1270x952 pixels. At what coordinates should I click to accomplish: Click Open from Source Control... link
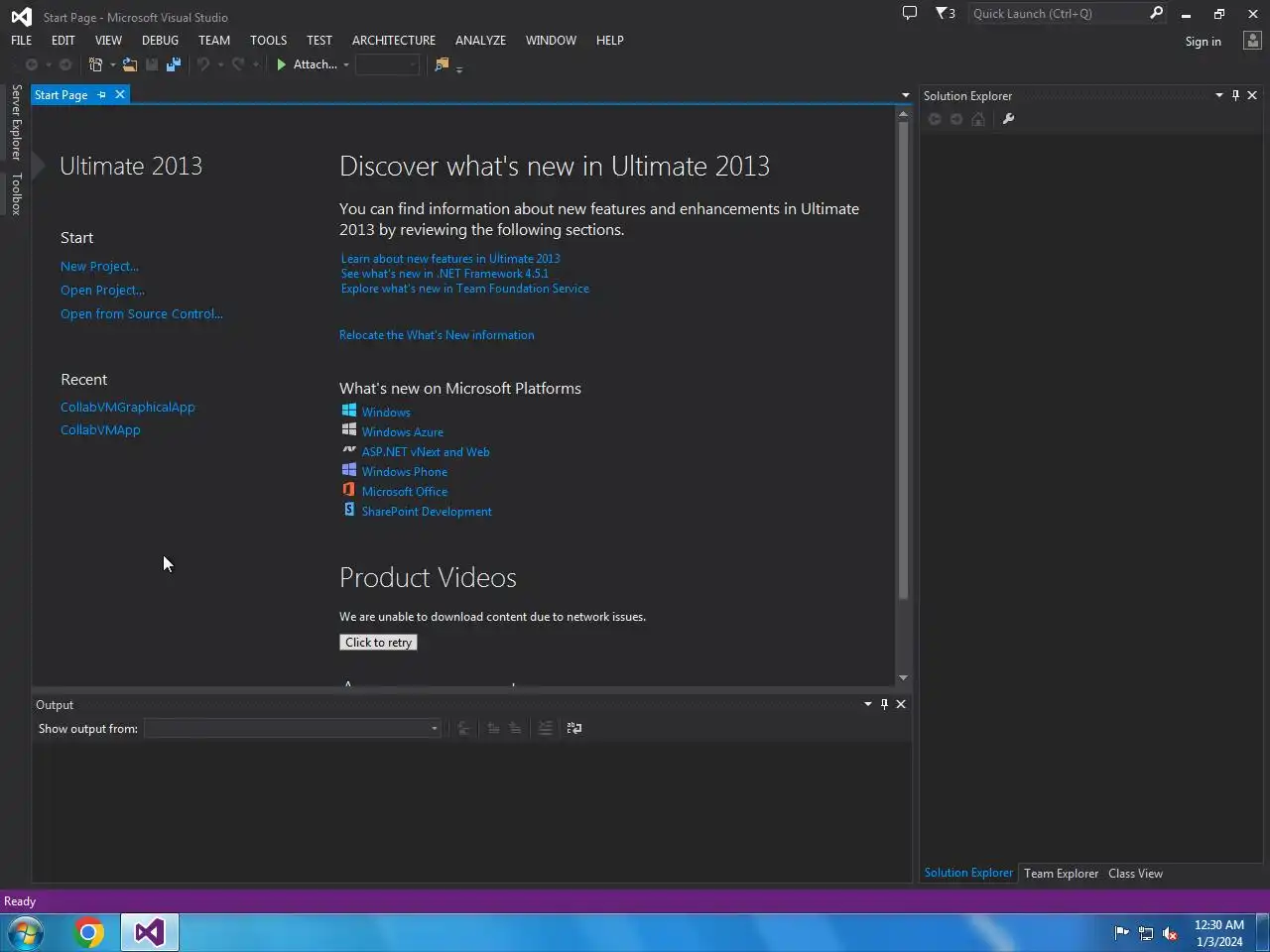coord(142,313)
